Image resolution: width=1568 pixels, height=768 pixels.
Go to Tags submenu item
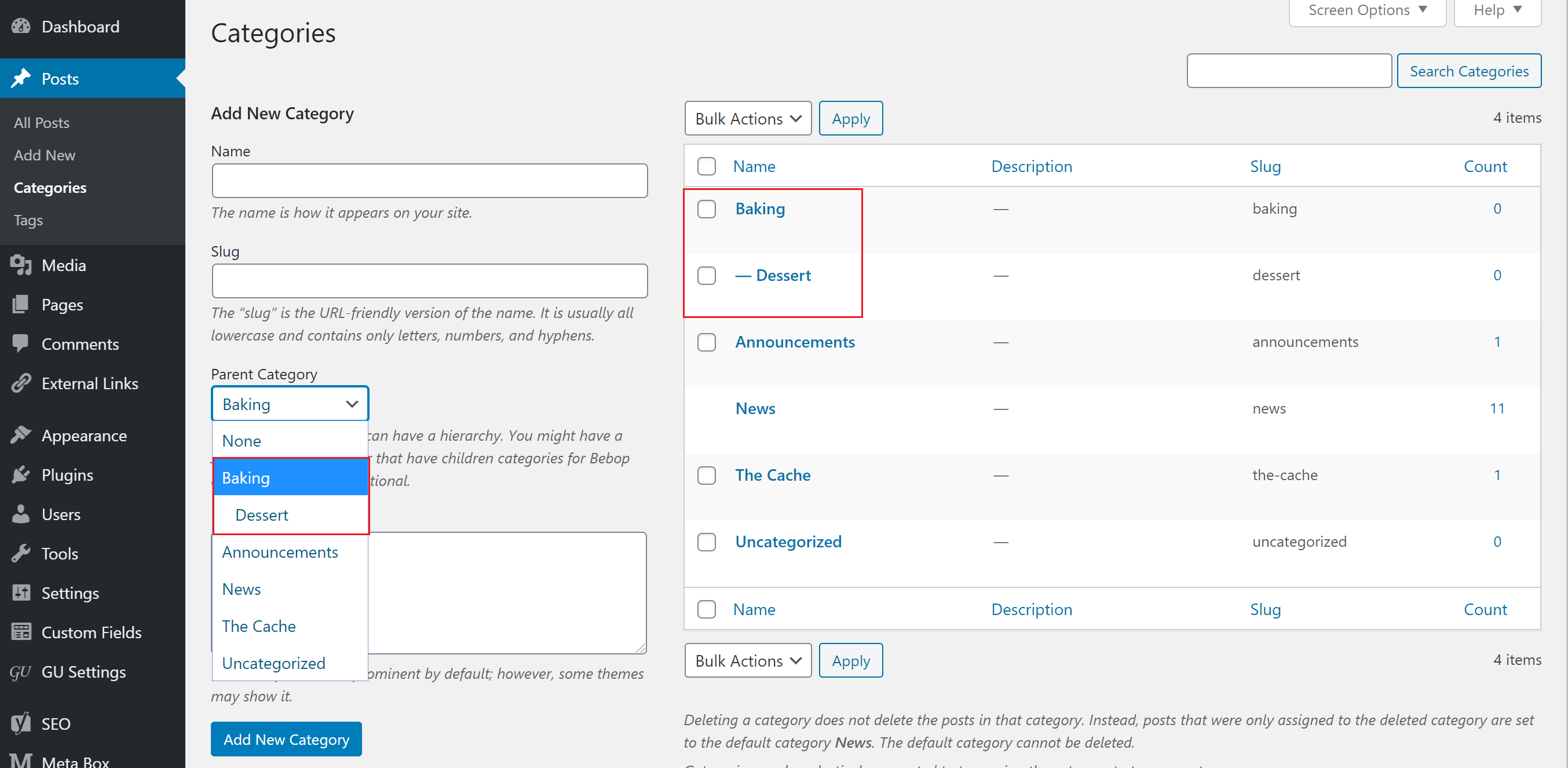(x=28, y=220)
